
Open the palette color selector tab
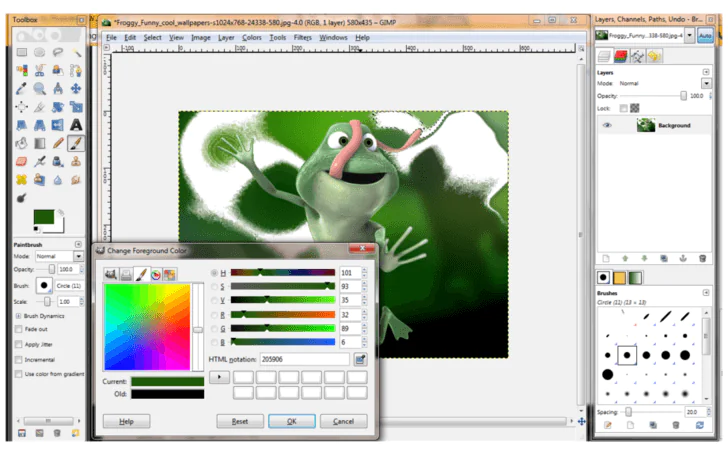[170, 273]
